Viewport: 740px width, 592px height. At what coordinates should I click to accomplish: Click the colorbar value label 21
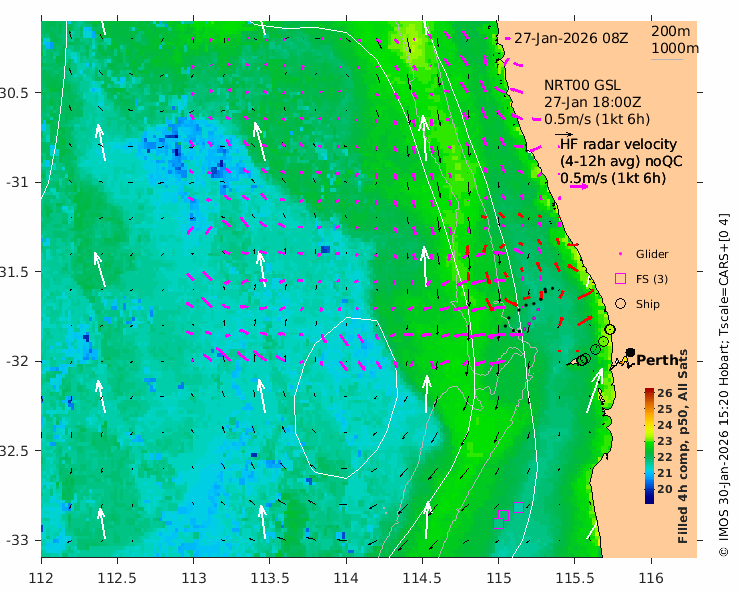(664, 473)
